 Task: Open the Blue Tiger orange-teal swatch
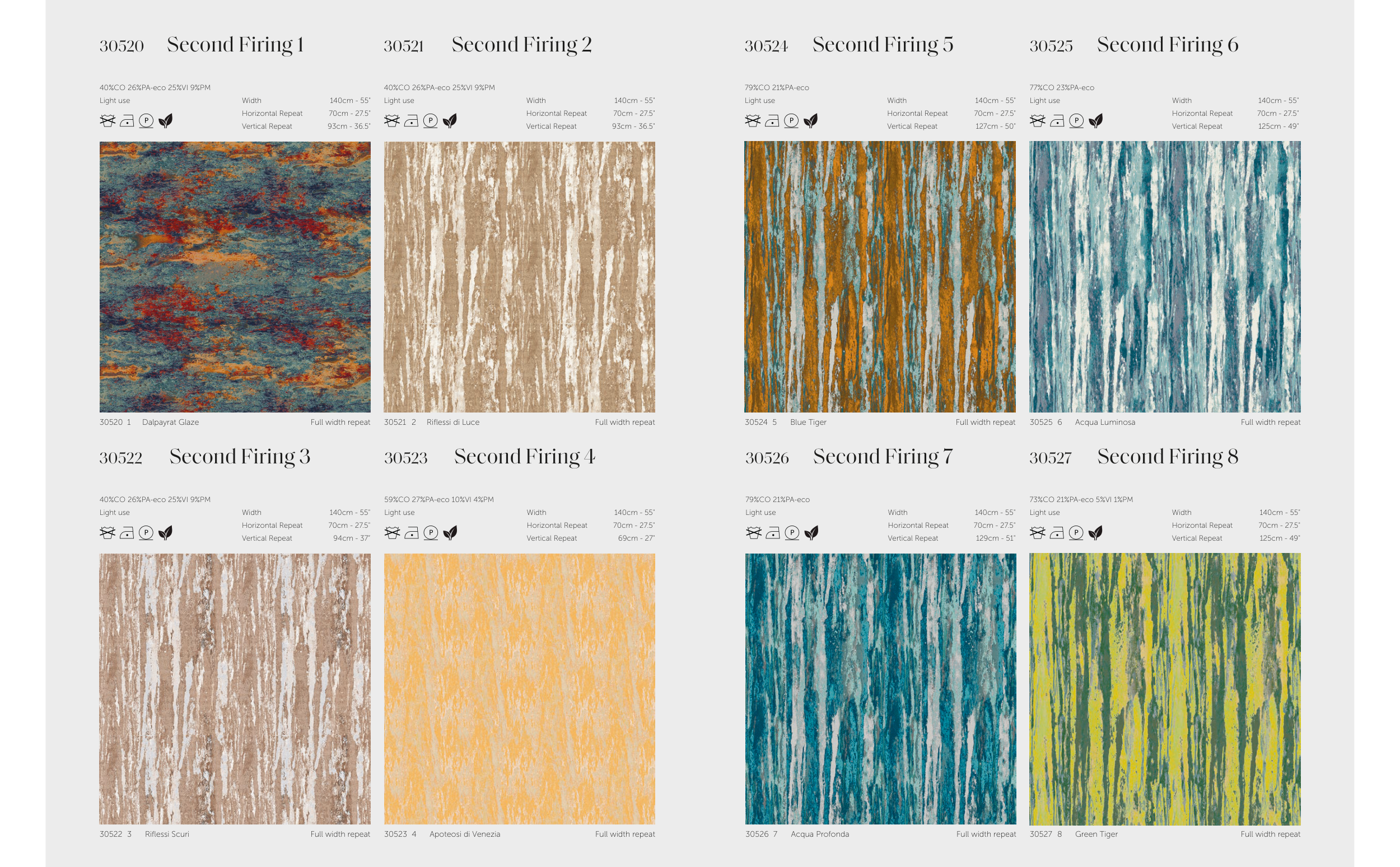point(879,277)
